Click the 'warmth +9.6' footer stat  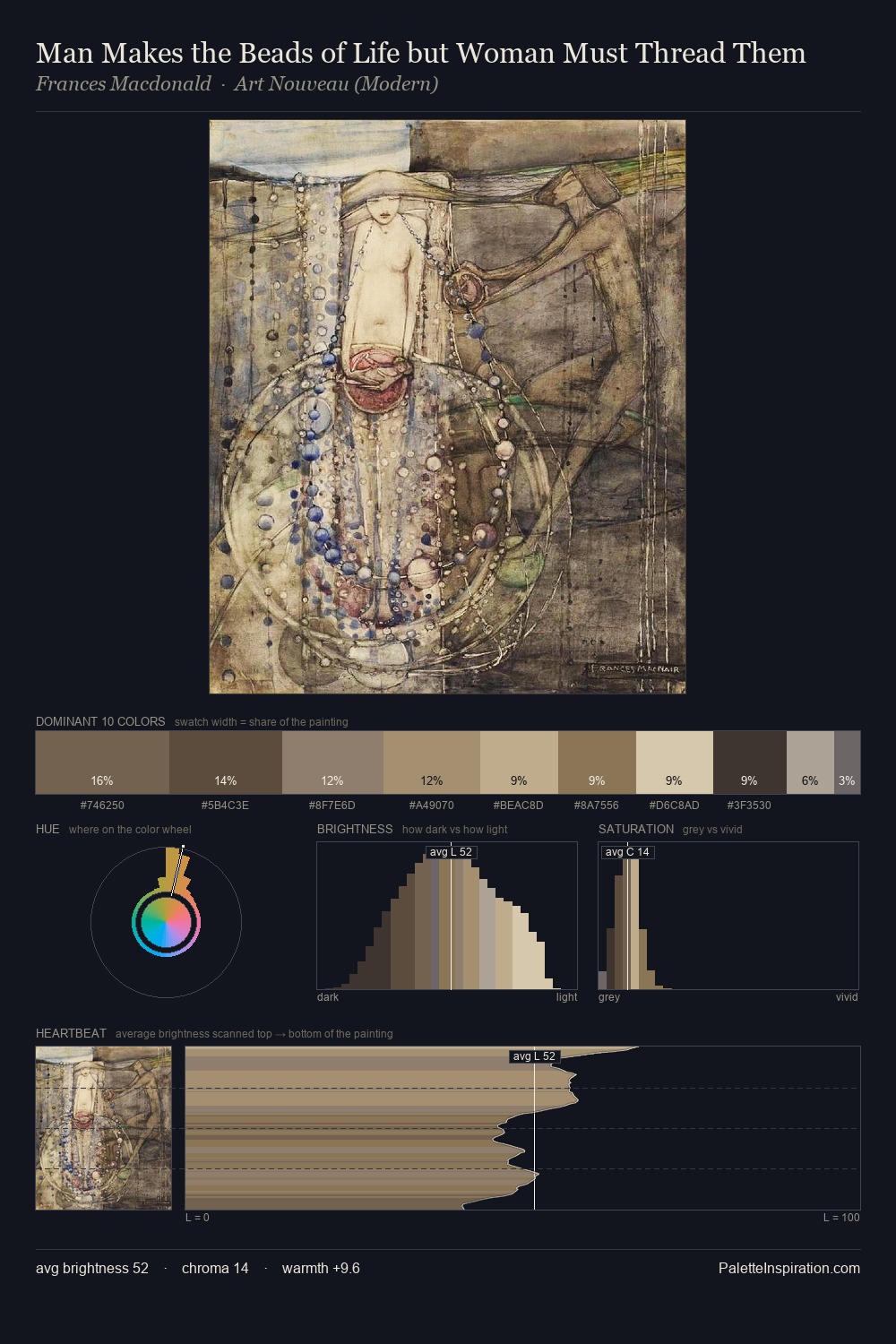point(321,1268)
